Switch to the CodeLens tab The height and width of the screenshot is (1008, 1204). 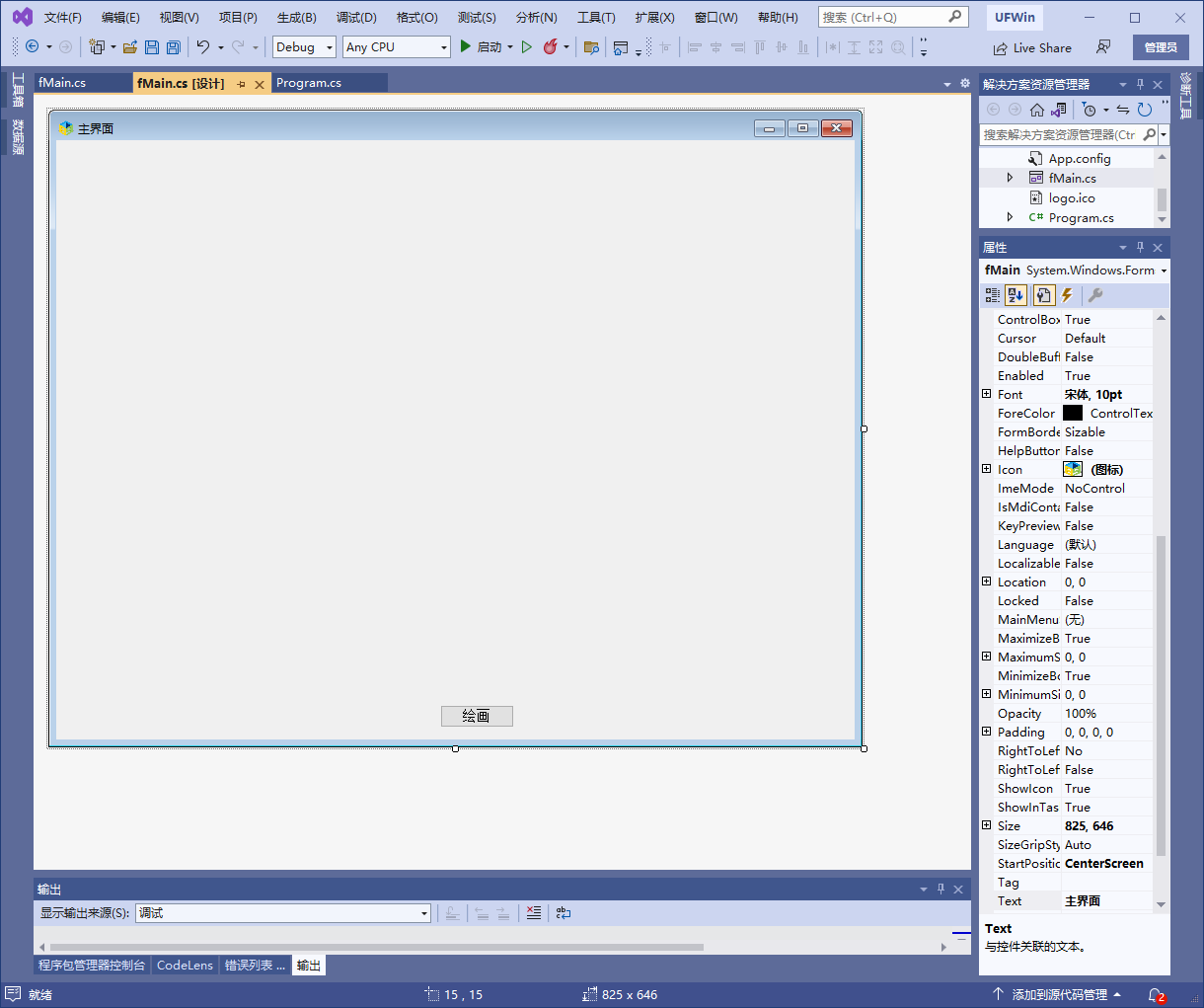[x=185, y=966]
